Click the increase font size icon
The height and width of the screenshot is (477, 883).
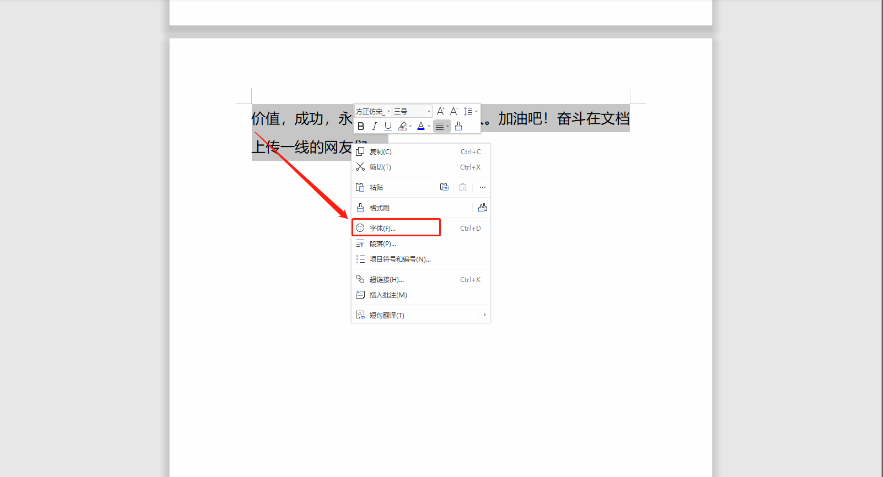coord(441,111)
